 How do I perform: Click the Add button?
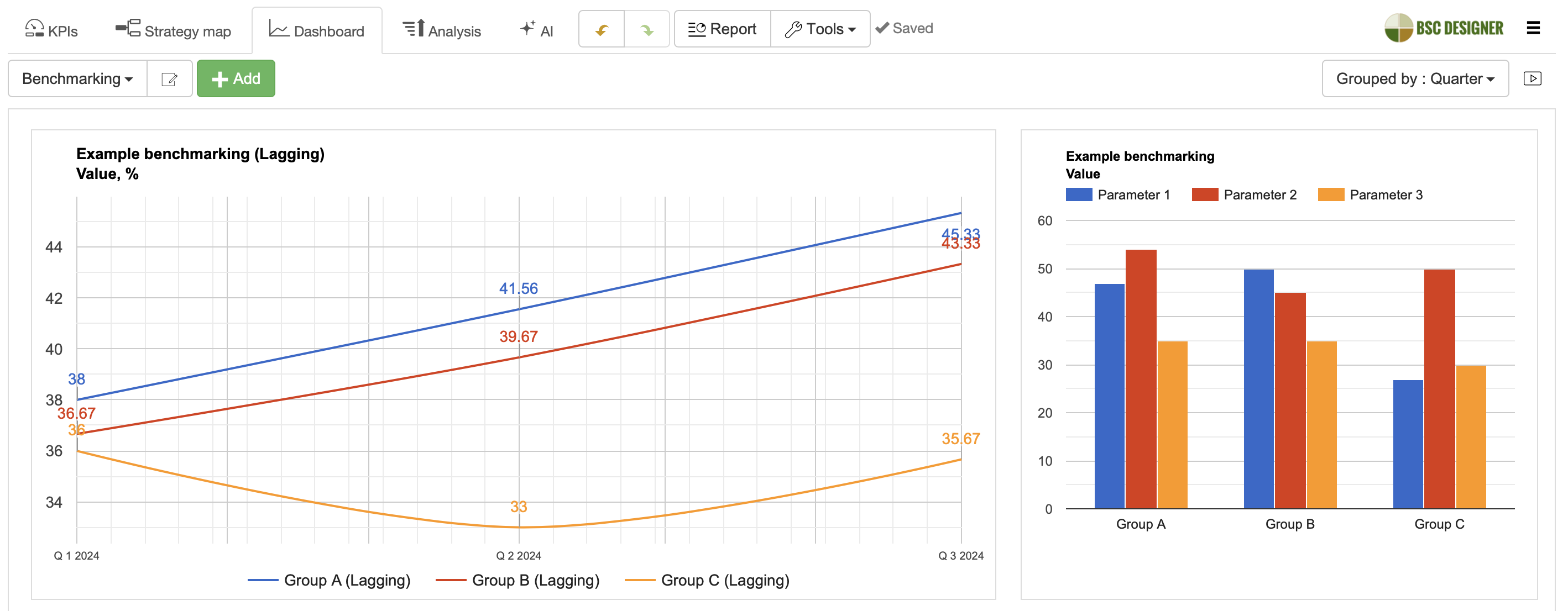coord(236,78)
